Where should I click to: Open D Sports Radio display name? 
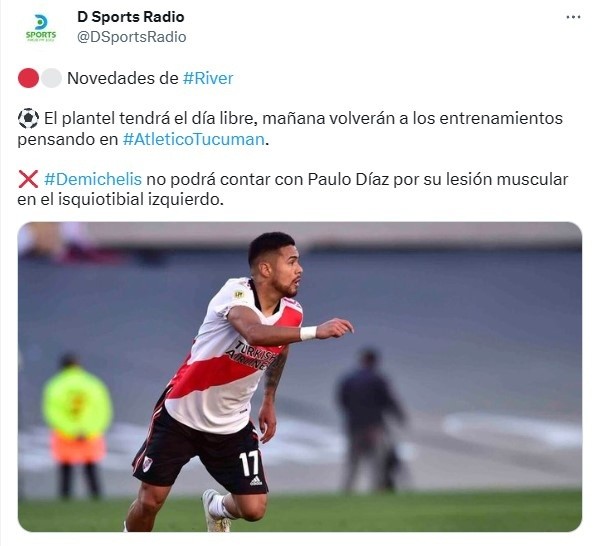coord(131,17)
